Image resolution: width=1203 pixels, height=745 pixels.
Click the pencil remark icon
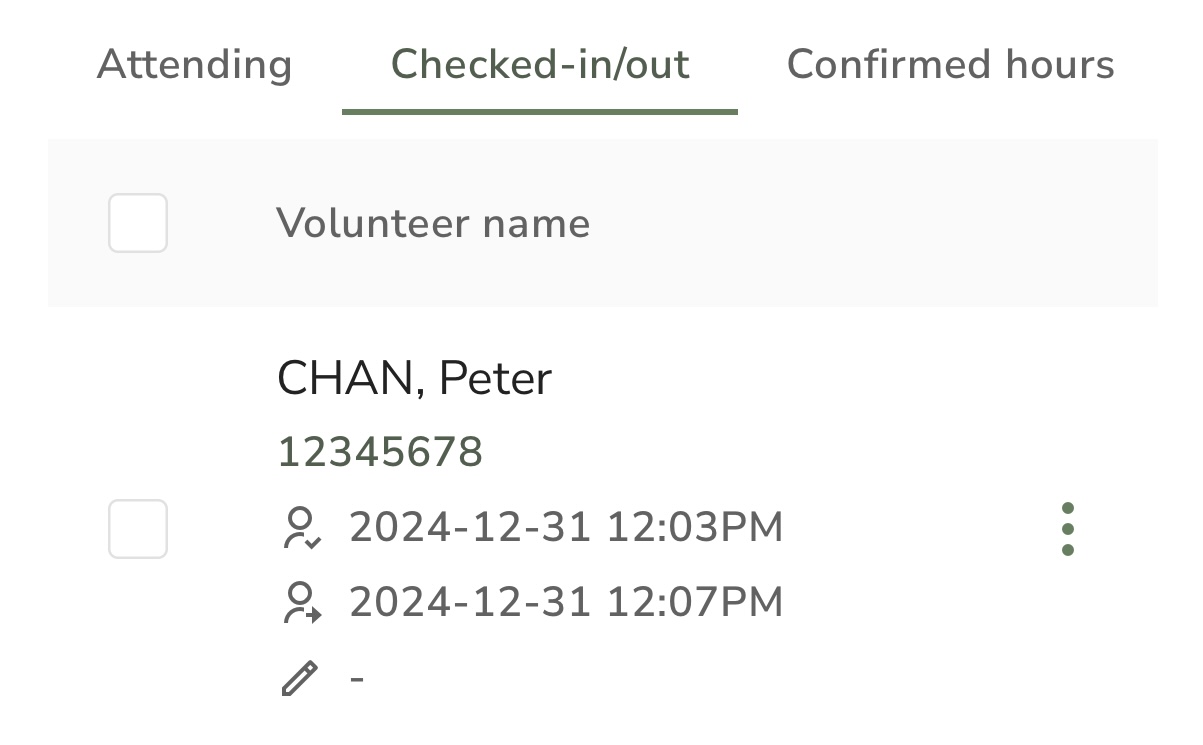coord(300,678)
